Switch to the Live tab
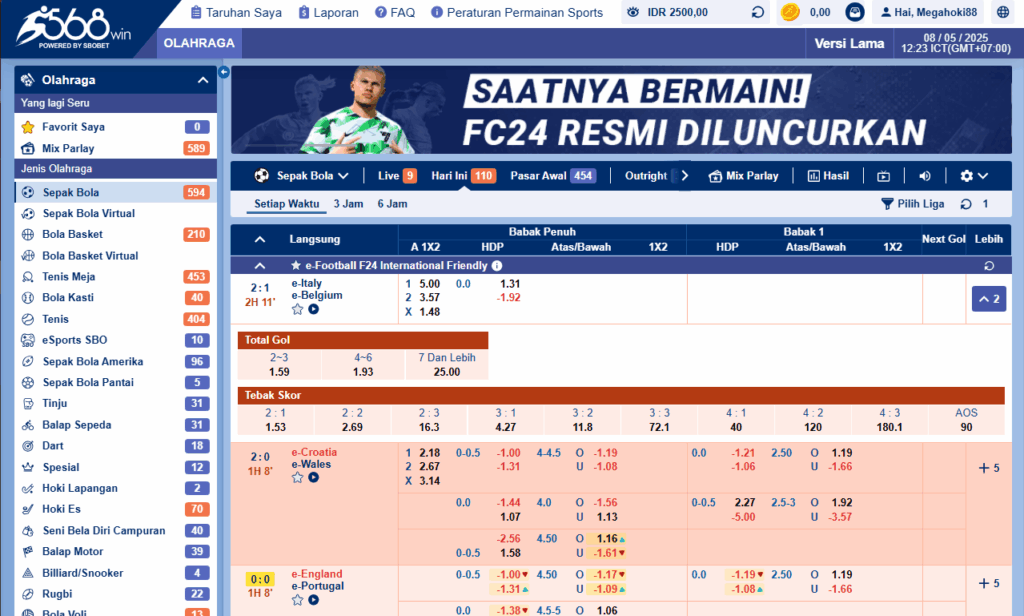1024x616 pixels. [397, 176]
